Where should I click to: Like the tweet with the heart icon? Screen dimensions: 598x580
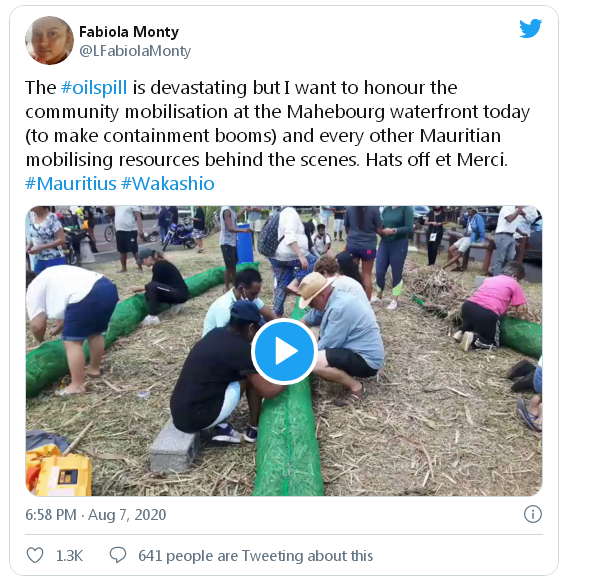(x=35, y=555)
